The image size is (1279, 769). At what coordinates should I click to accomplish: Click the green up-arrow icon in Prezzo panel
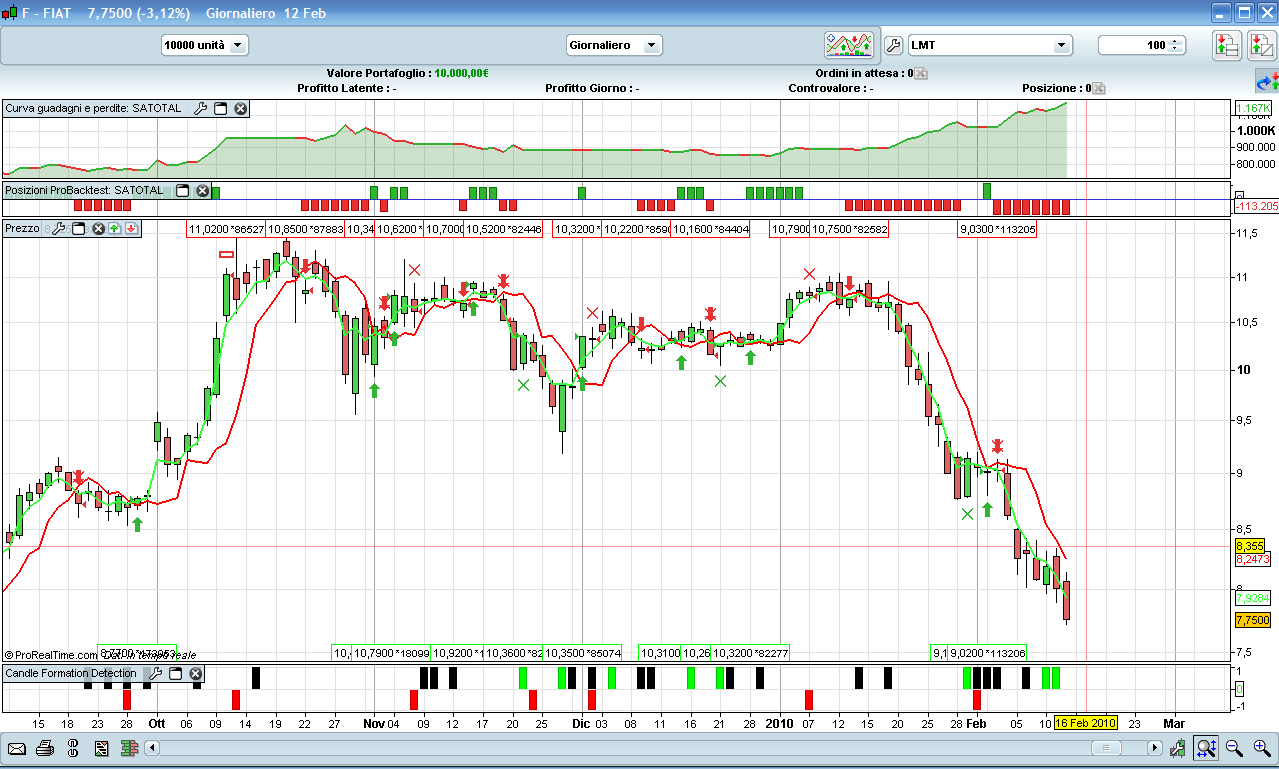(114, 229)
